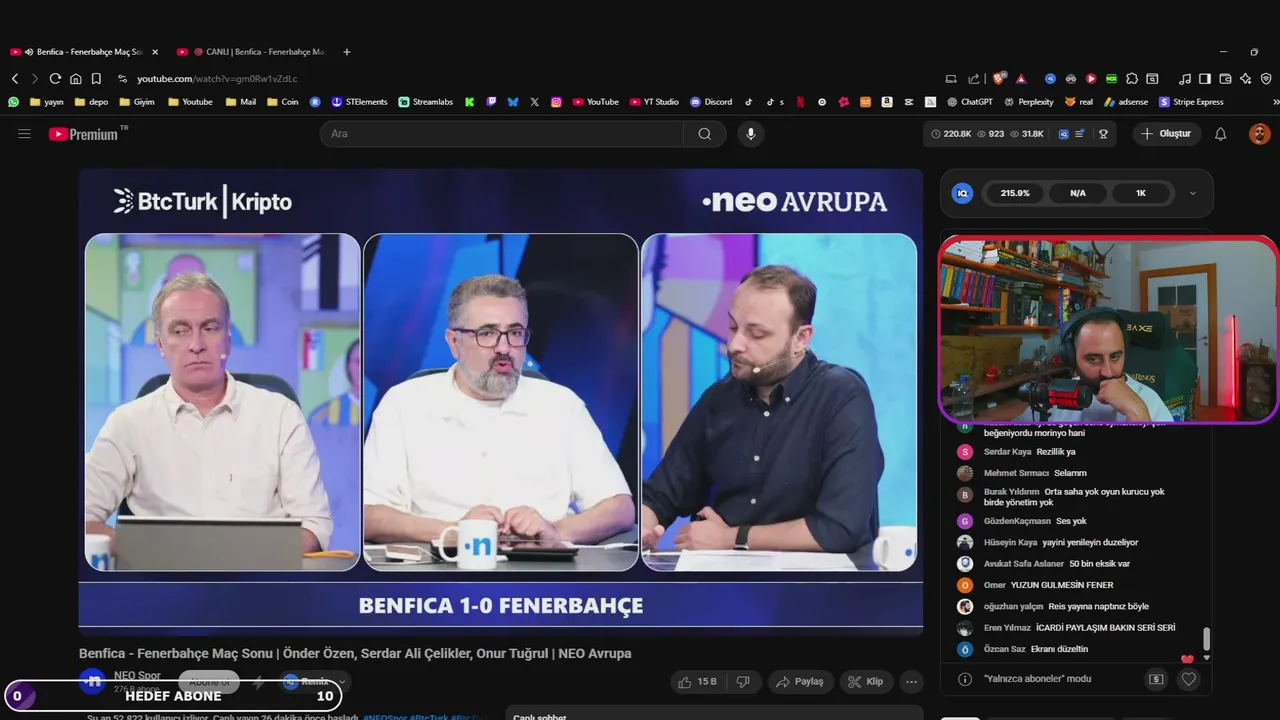Open the 'depo' bookmark folder
Image resolution: width=1280 pixels, height=720 pixels.
[91, 102]
